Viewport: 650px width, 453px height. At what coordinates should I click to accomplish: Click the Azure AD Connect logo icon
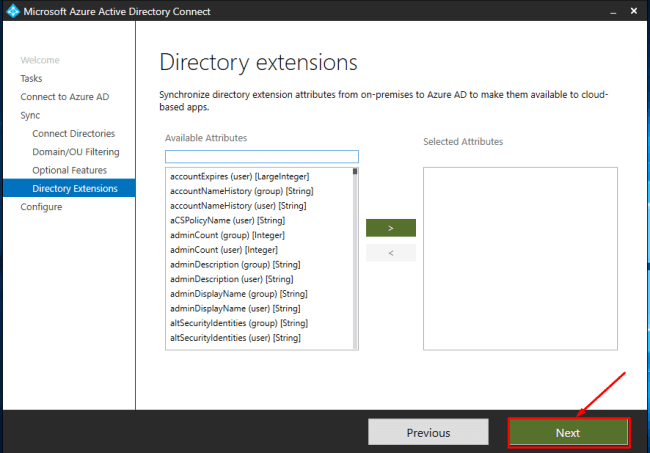pyautogui.click(x=13, y=11)
